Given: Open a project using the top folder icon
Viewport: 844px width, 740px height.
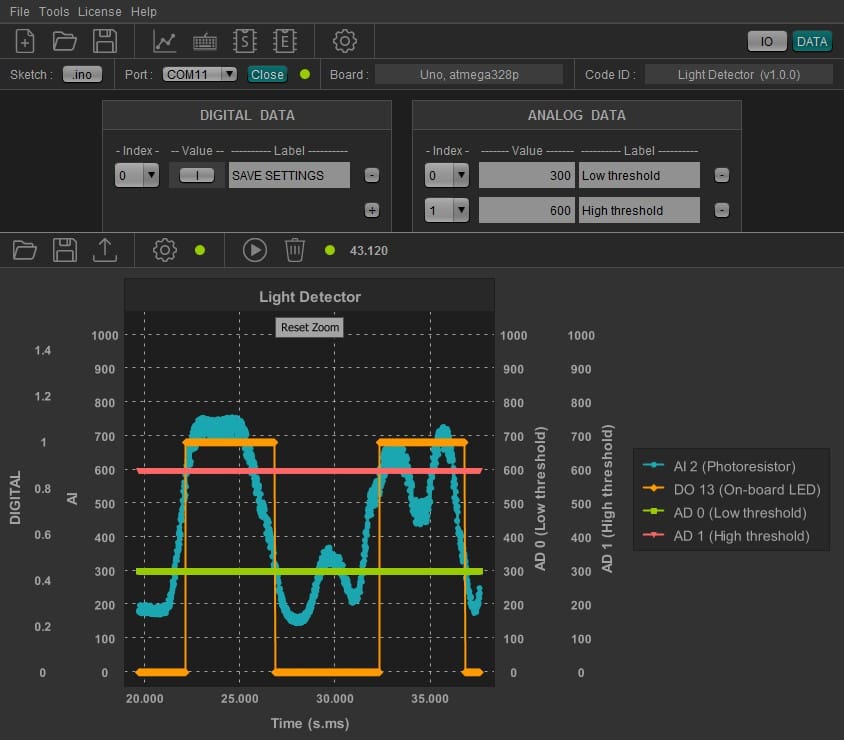Looking at the screenshot, I should 64,41.
